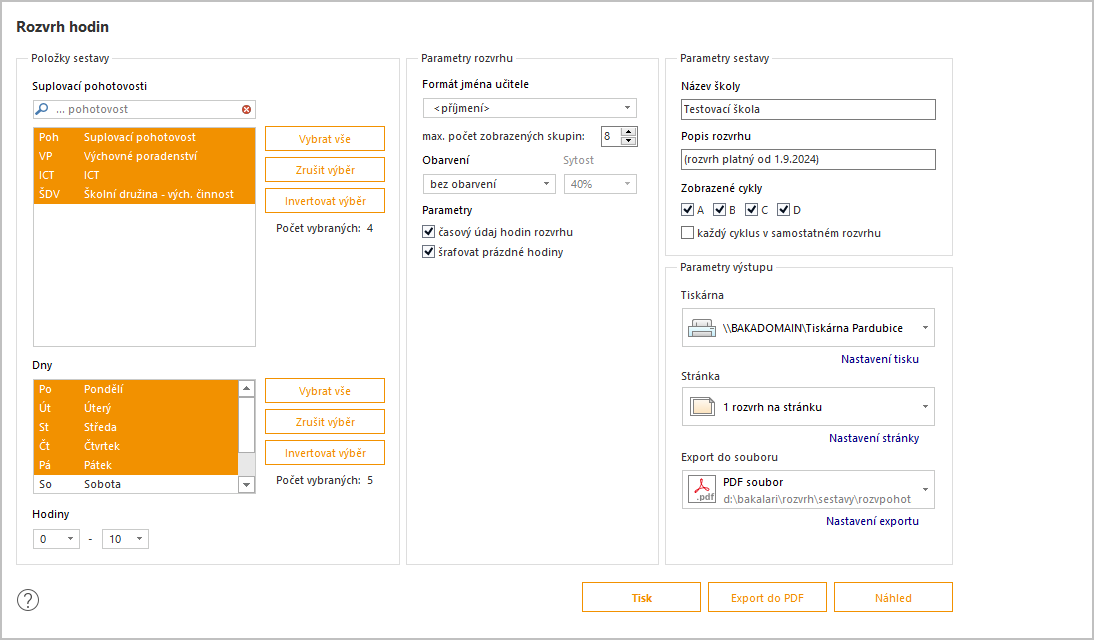Decrease max. počet zobrazených skupin by one
The width and height of the screenshot is (1095, 642).
[x=629, y=140]
